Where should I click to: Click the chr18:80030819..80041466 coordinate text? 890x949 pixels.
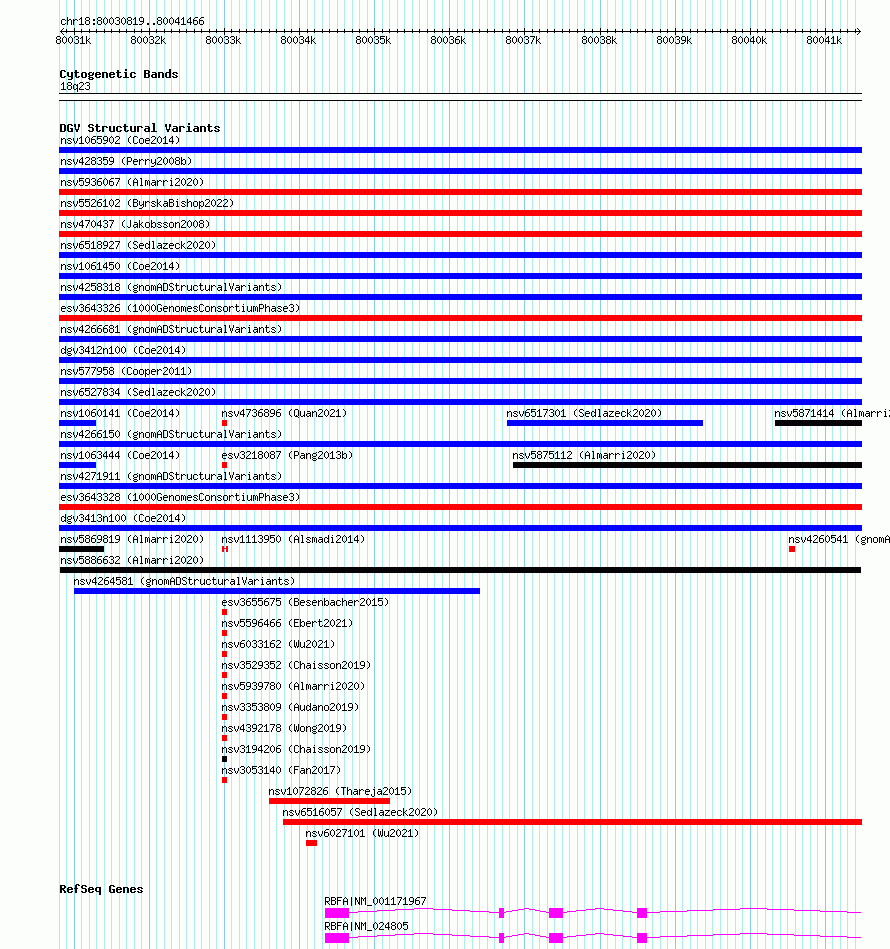pyautogui.click(x=133, y=21)
